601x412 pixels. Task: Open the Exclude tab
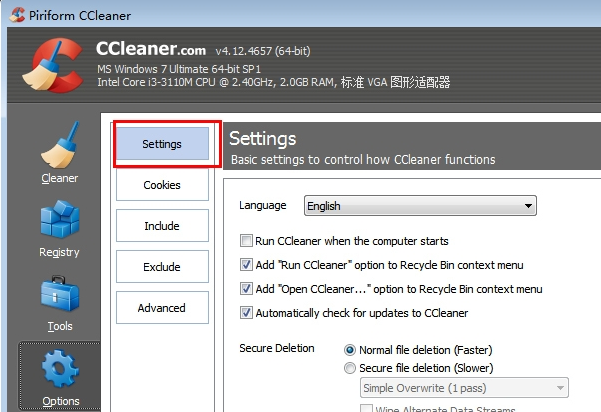[x=162, y=267]
